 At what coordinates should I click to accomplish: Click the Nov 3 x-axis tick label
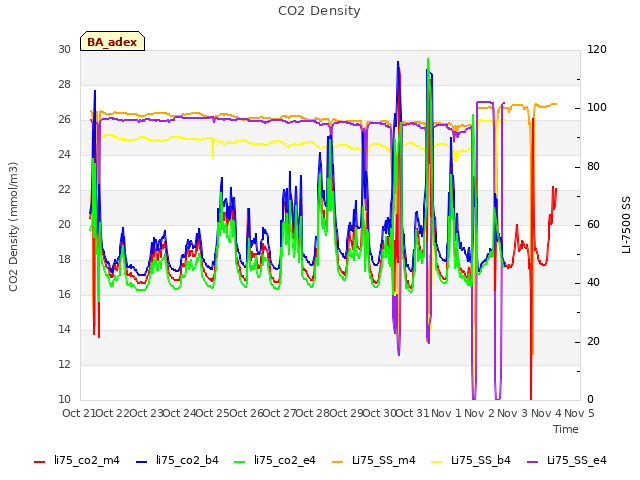click(x=513, y=413)
